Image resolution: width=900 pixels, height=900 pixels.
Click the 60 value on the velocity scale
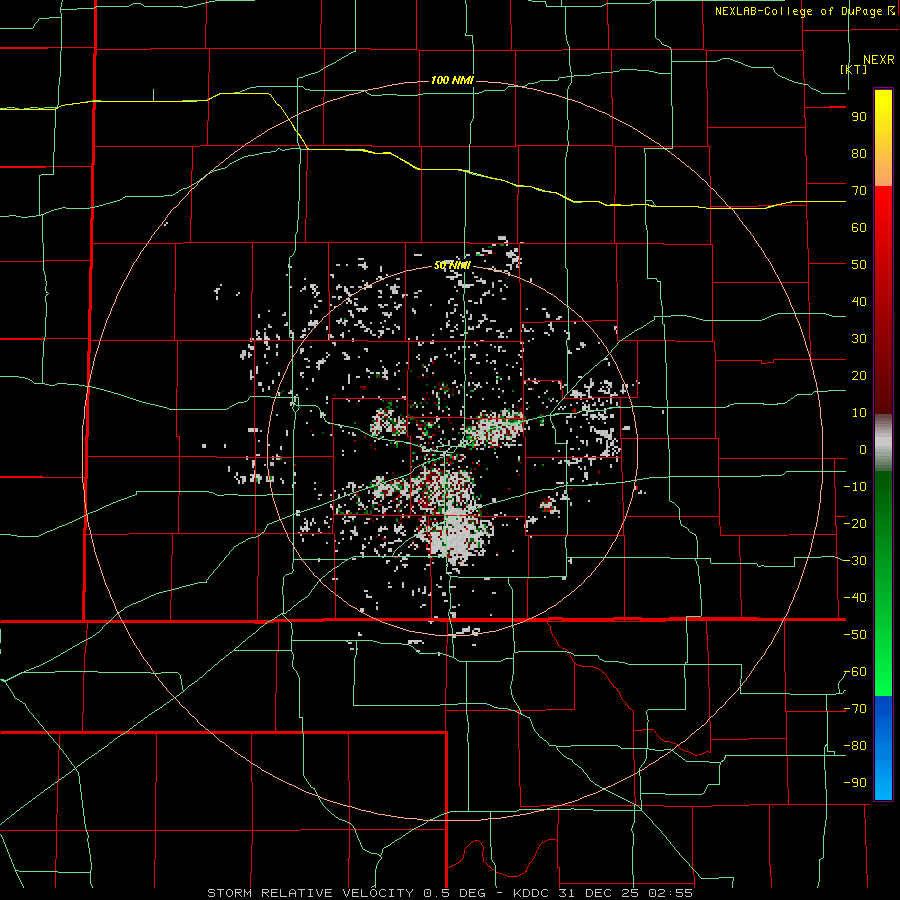(859, 227)
